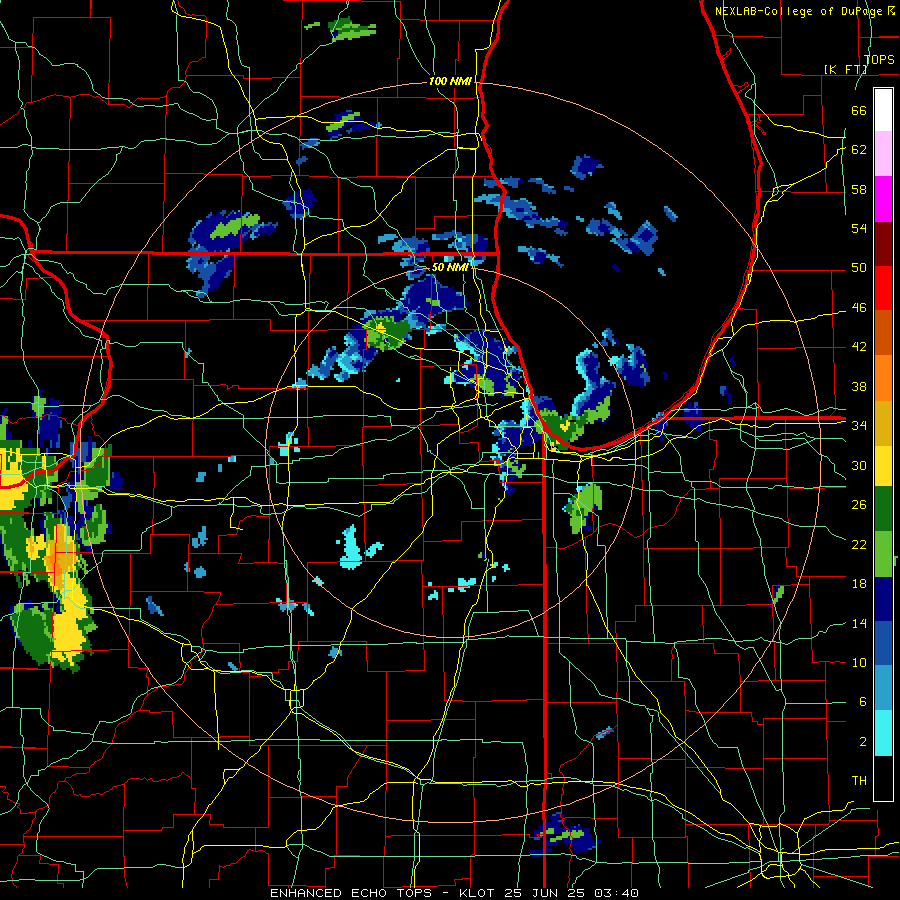The width and height of the screenshot is (900, 900).
Task: Pick the white swatch in the tops legend
Action: [883, 110]
